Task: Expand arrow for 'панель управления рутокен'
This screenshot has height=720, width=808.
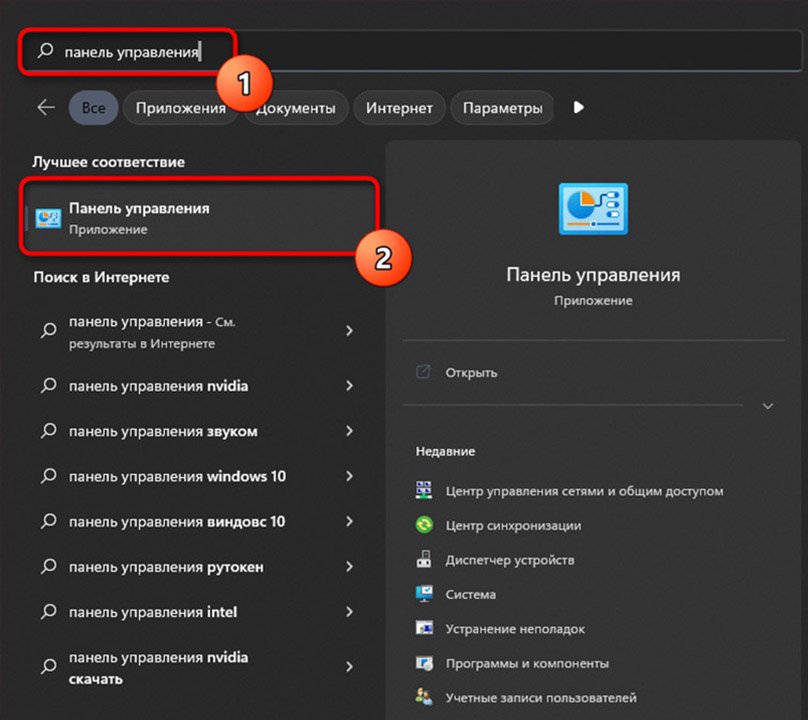Action: [x=349, y=567]
